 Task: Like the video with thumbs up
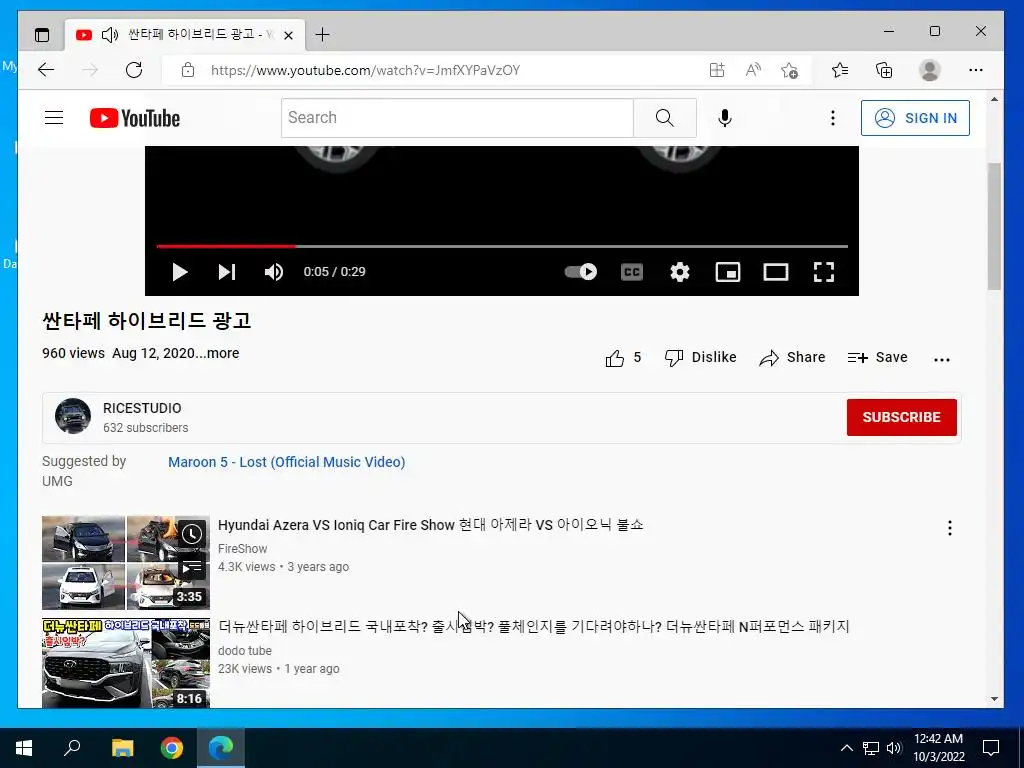click(x=623, y=358)
